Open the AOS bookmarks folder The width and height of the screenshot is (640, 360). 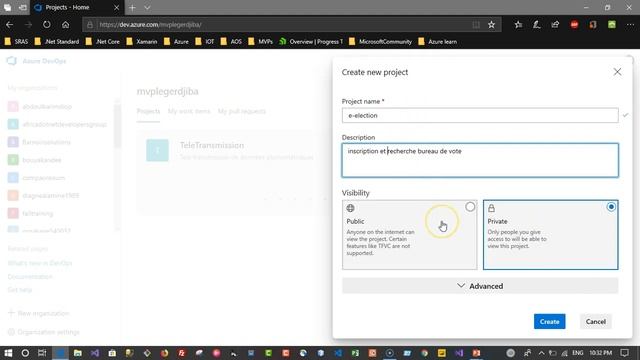click(x=231, y=42)
